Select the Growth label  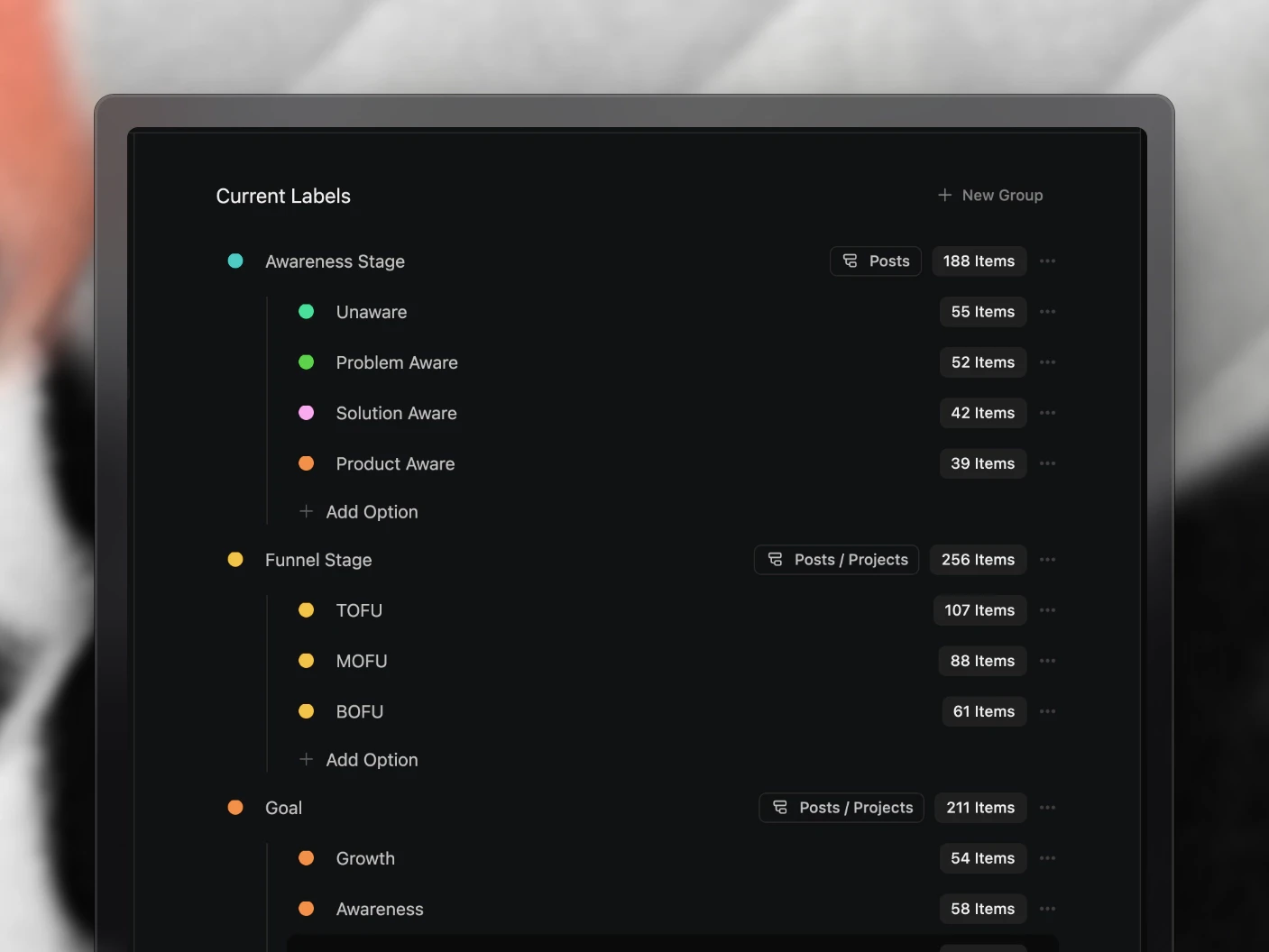click(365, 858)
